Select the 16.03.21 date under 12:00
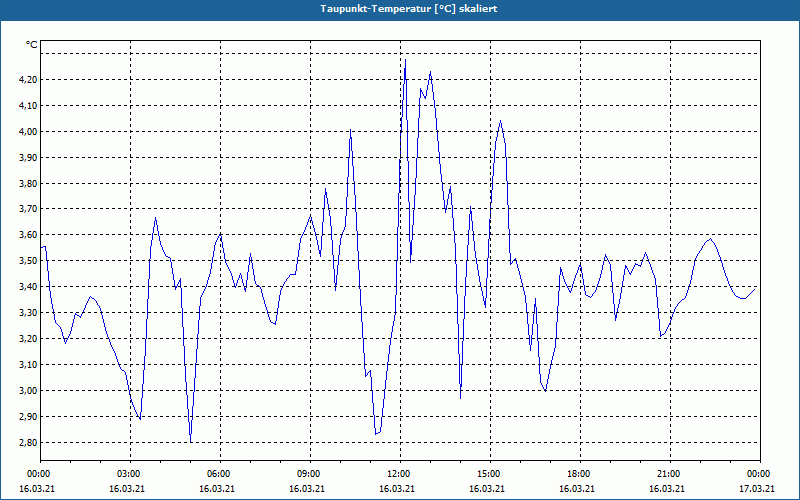The height and width of the screenshot is (500, 800). coord(397,488)
